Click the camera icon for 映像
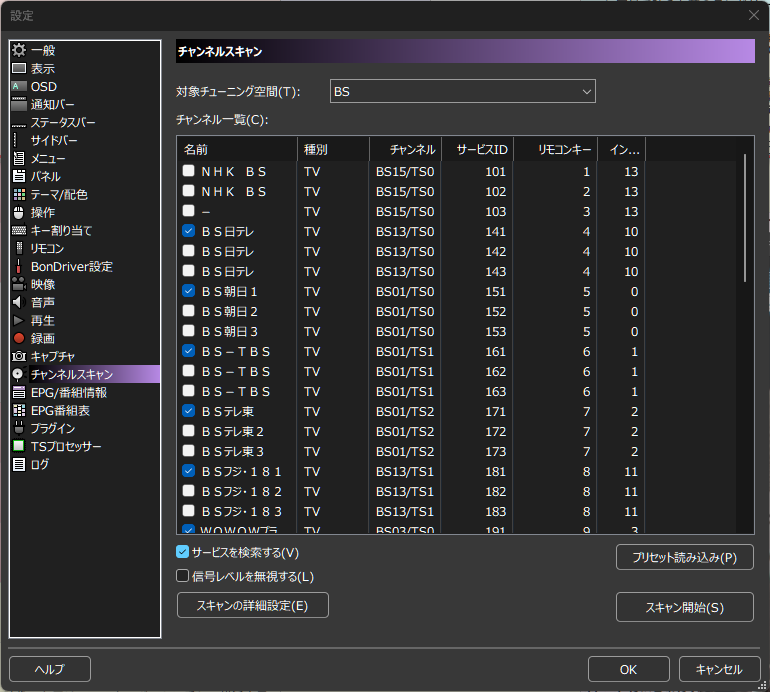Viewport: 770px width, 692px height. coord(19,284)
